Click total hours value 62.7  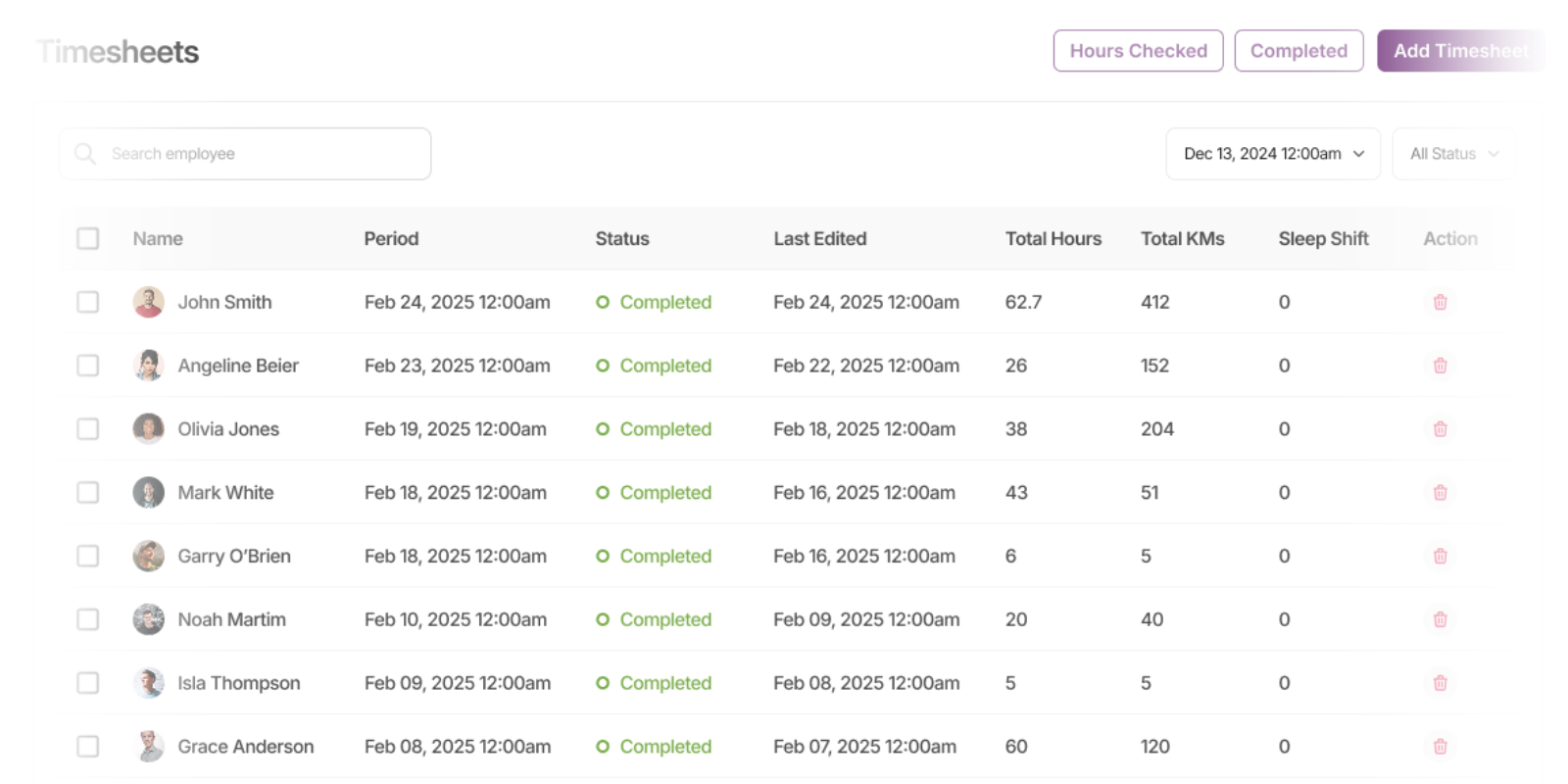[1023, 302]
